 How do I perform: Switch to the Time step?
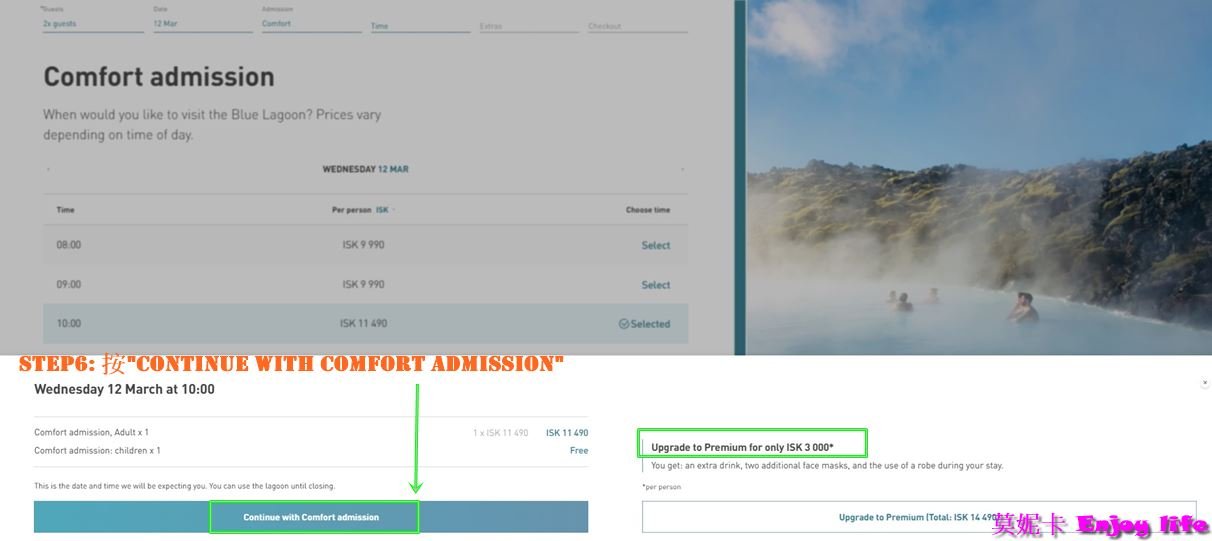click(x=419, y=26)
